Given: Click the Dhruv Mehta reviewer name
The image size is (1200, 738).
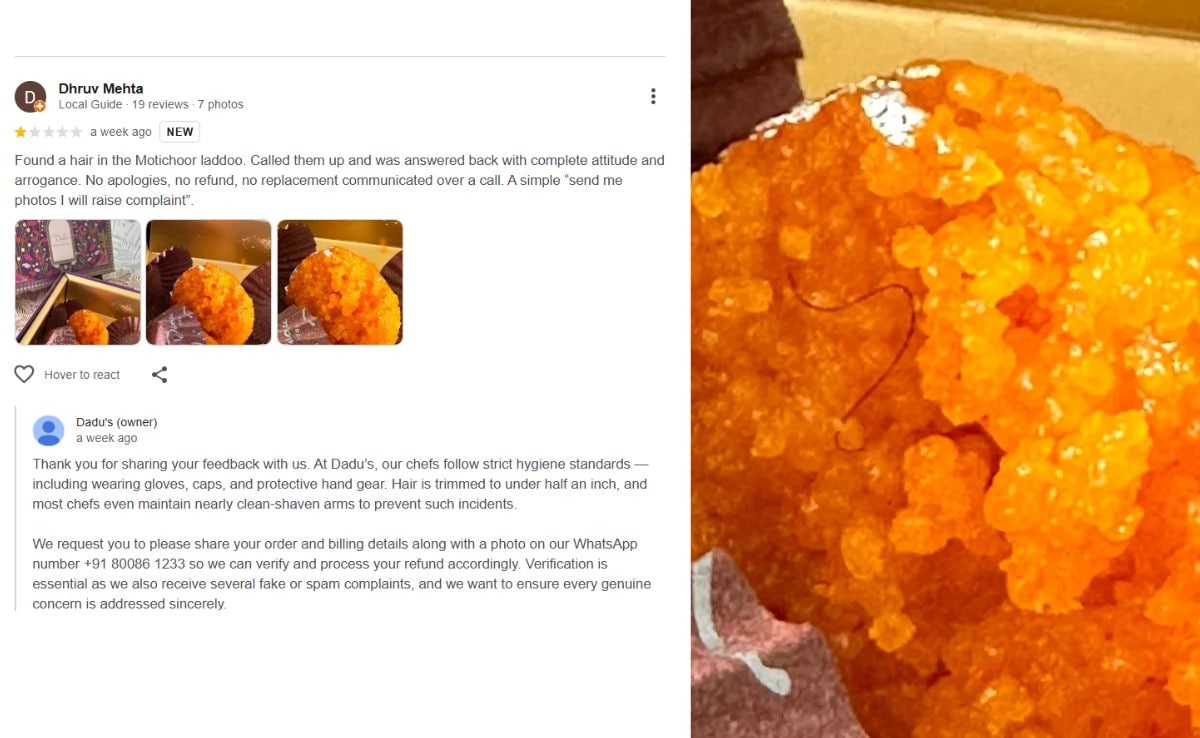Looking at the screenshot, I should tap(101, 88).
